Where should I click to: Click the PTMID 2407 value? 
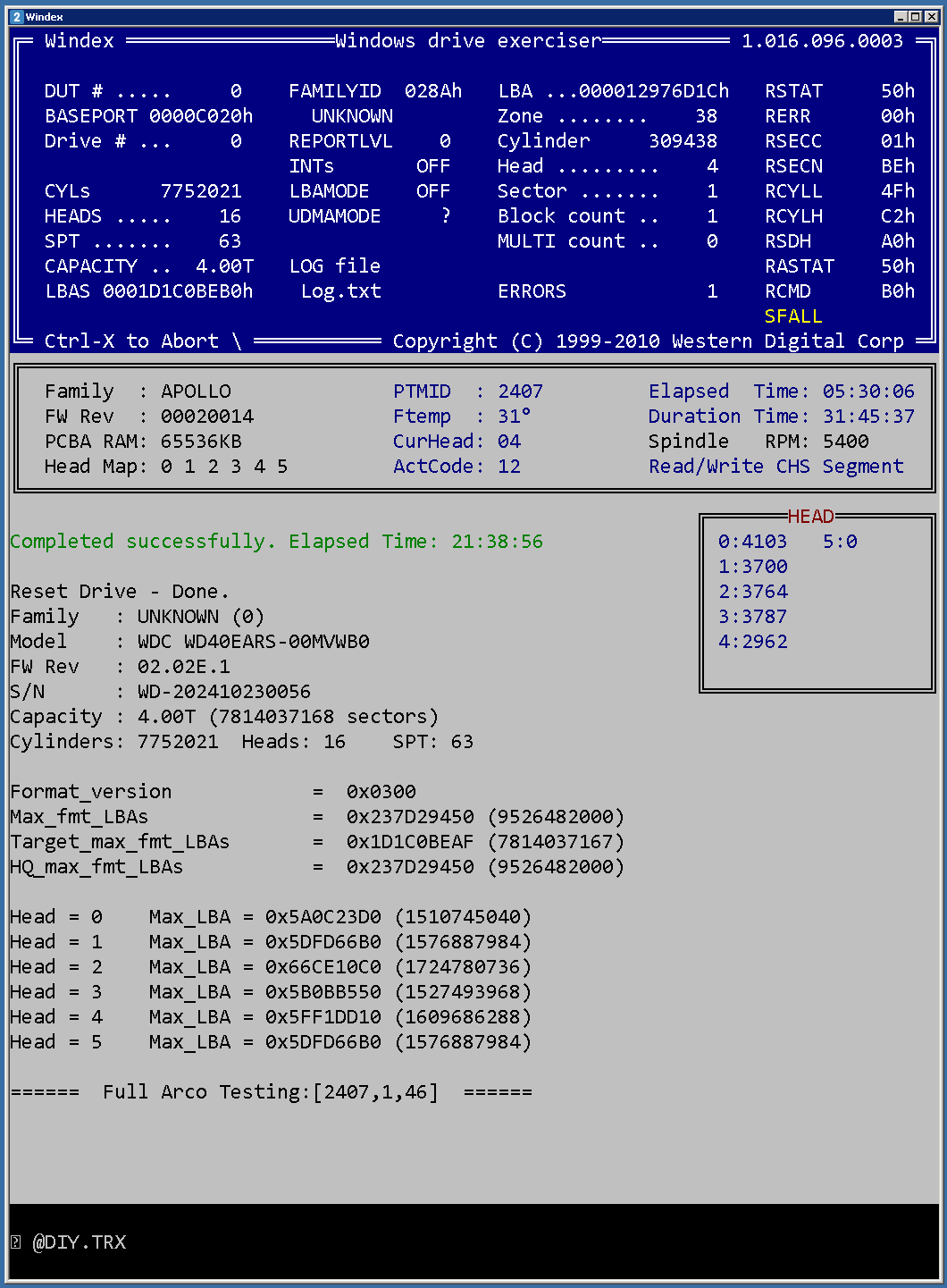coord(521,391)
